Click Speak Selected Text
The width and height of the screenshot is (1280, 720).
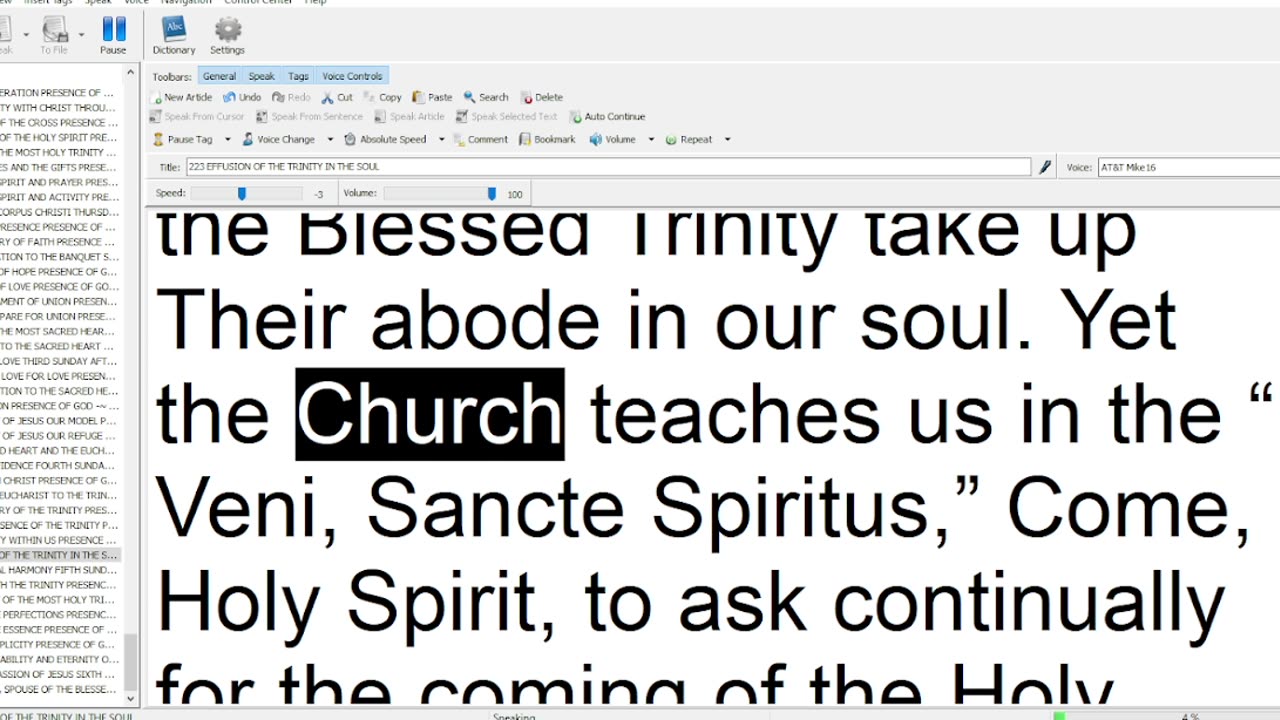click(507, 116)
